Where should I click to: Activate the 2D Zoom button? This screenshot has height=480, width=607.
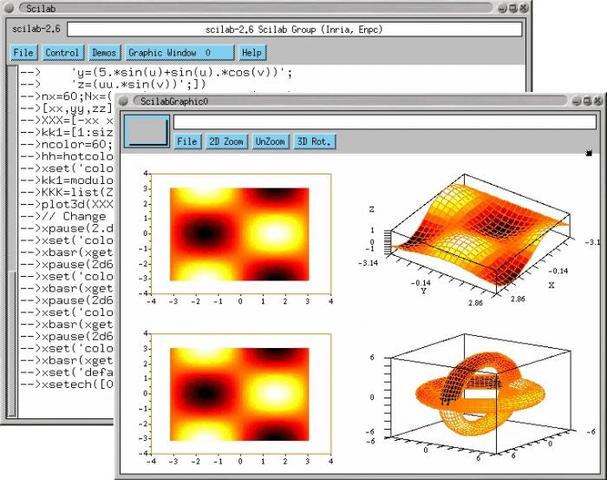pos(226,141)
